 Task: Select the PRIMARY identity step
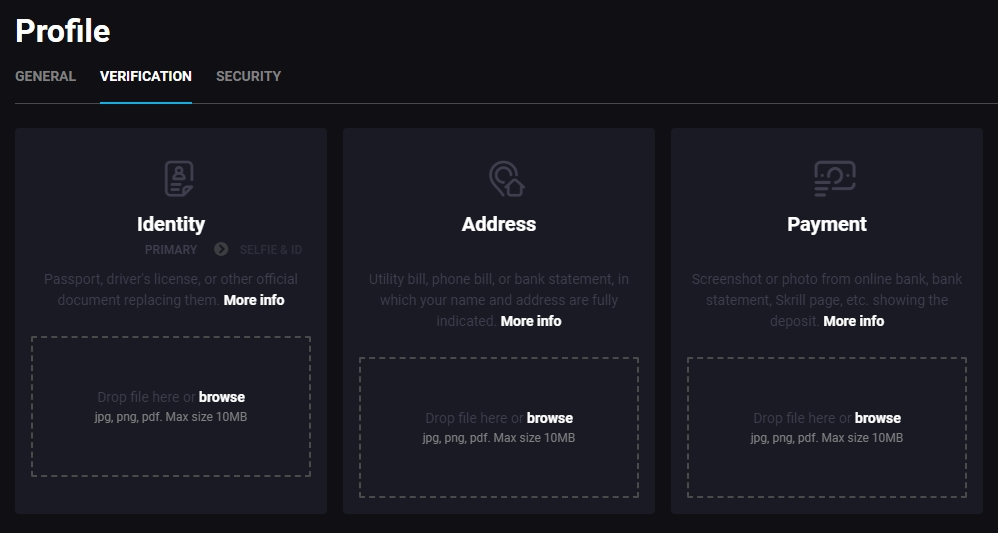pyautogui.click(x=171, y=249)
